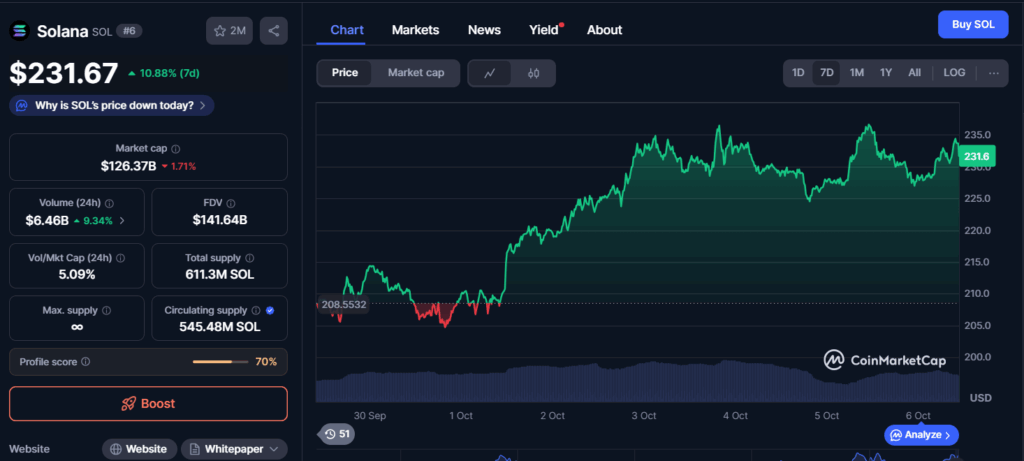The width and height of the screenshot is (1024, 461).
Task: Enable LOG scale on chart
Action: point(954,73)
